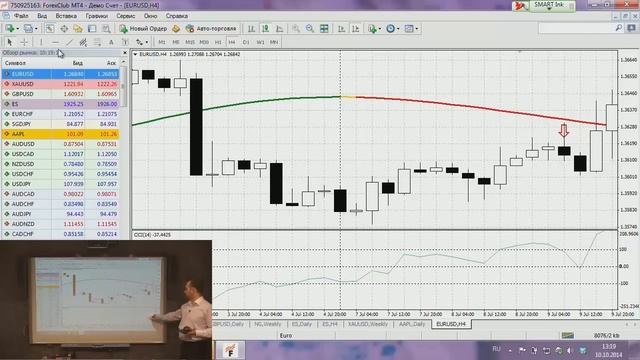Switch timeframe to H1

click(x=218, y=42)
